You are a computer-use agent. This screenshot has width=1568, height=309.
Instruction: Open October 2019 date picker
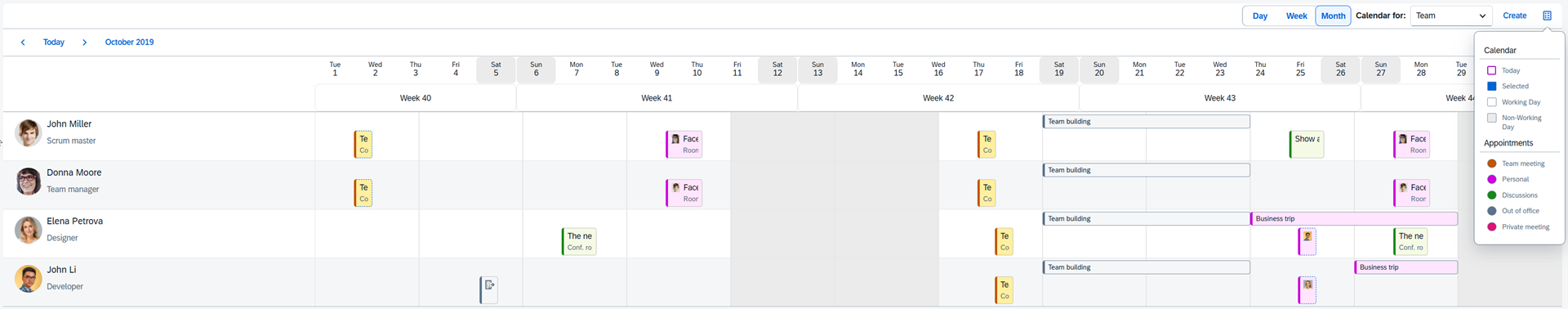[x=129, y=42]
